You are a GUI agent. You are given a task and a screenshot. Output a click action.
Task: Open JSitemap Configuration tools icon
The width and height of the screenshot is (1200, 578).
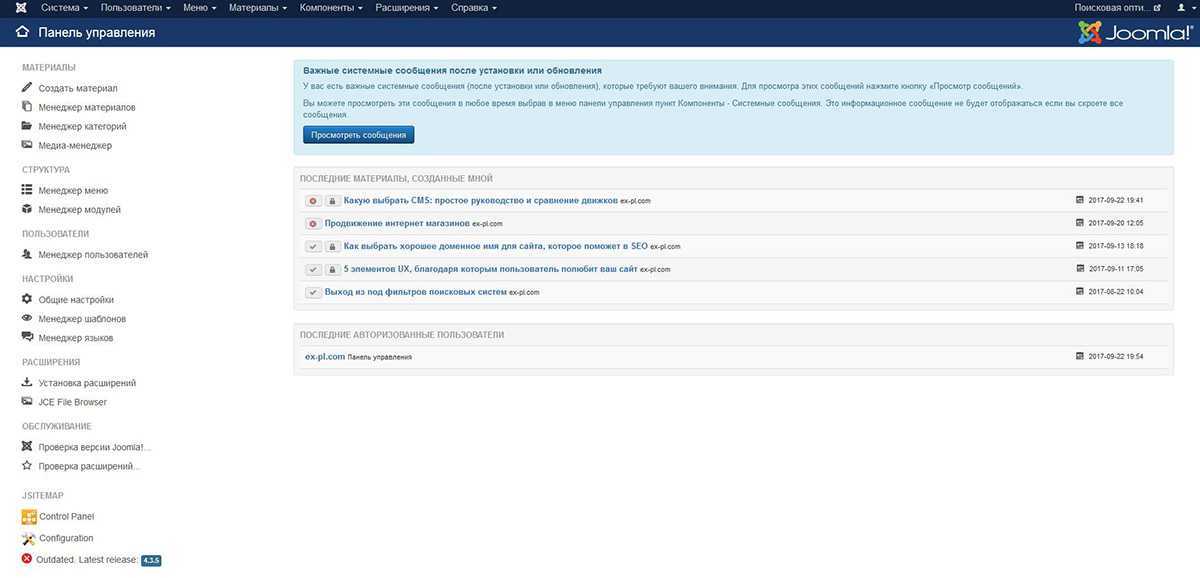(29, 539)
